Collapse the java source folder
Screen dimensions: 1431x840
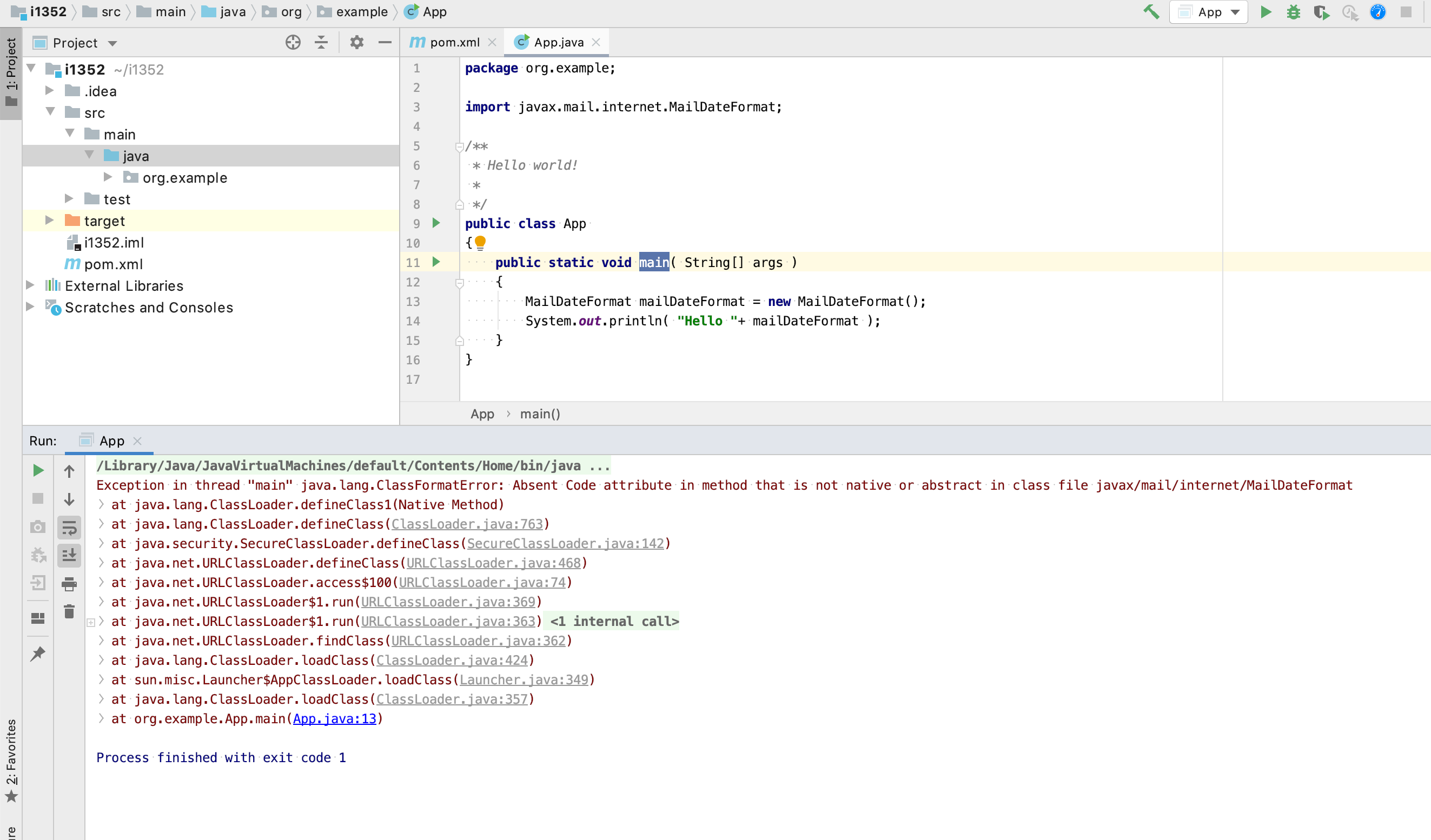pos(89,155)
